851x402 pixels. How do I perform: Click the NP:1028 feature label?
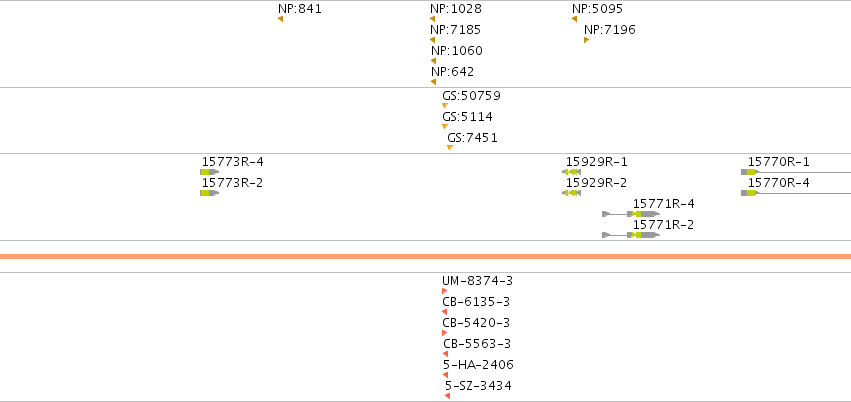coord(456,9)
